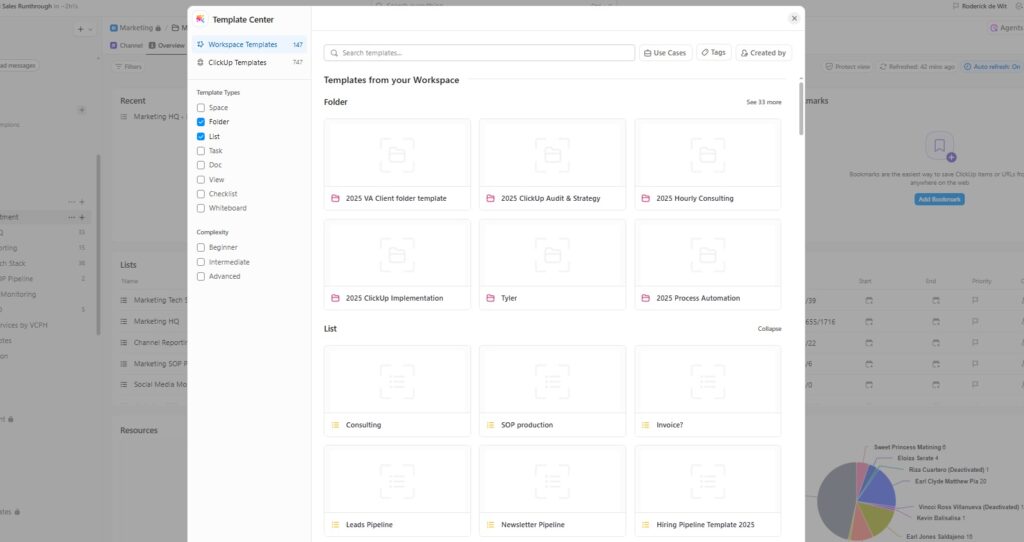Enable the Task template type checkbox
The image size is (1024, 542).
(201, 151)
